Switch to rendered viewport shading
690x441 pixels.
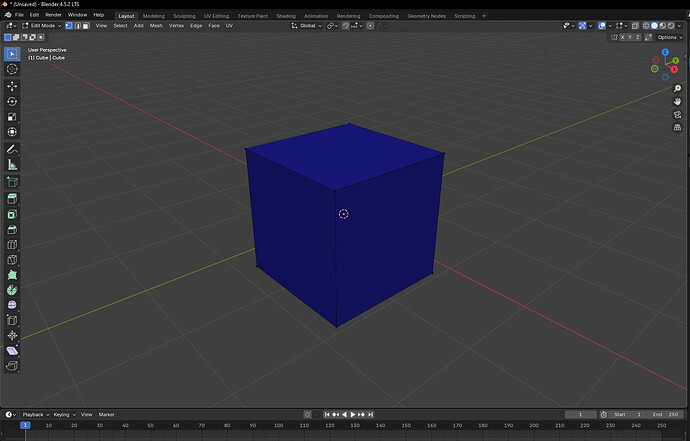(671, 26)
